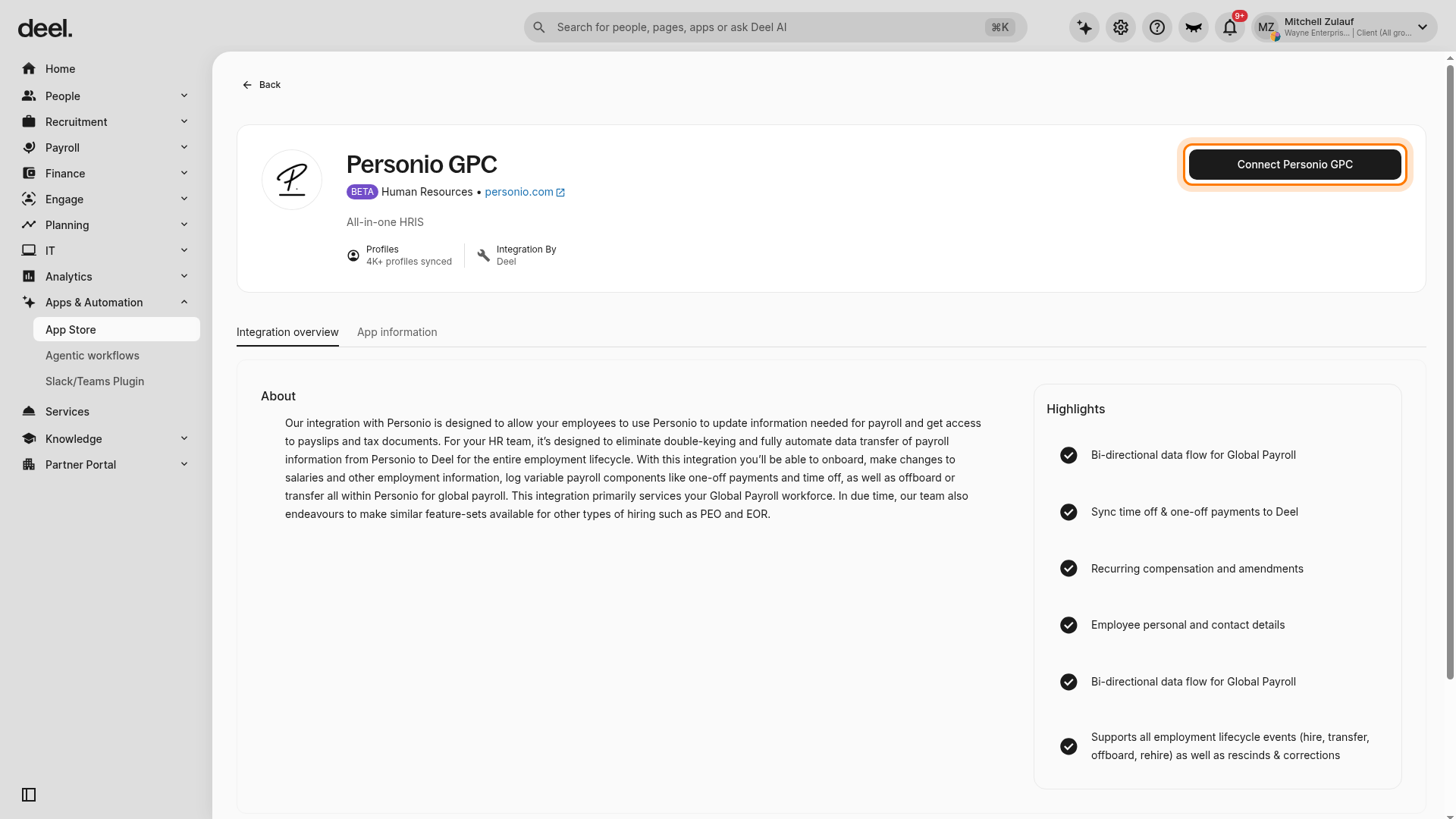Click the MZ user avatar
The height and width of the screenshot is (819, 1456).
click(1266, 28)
